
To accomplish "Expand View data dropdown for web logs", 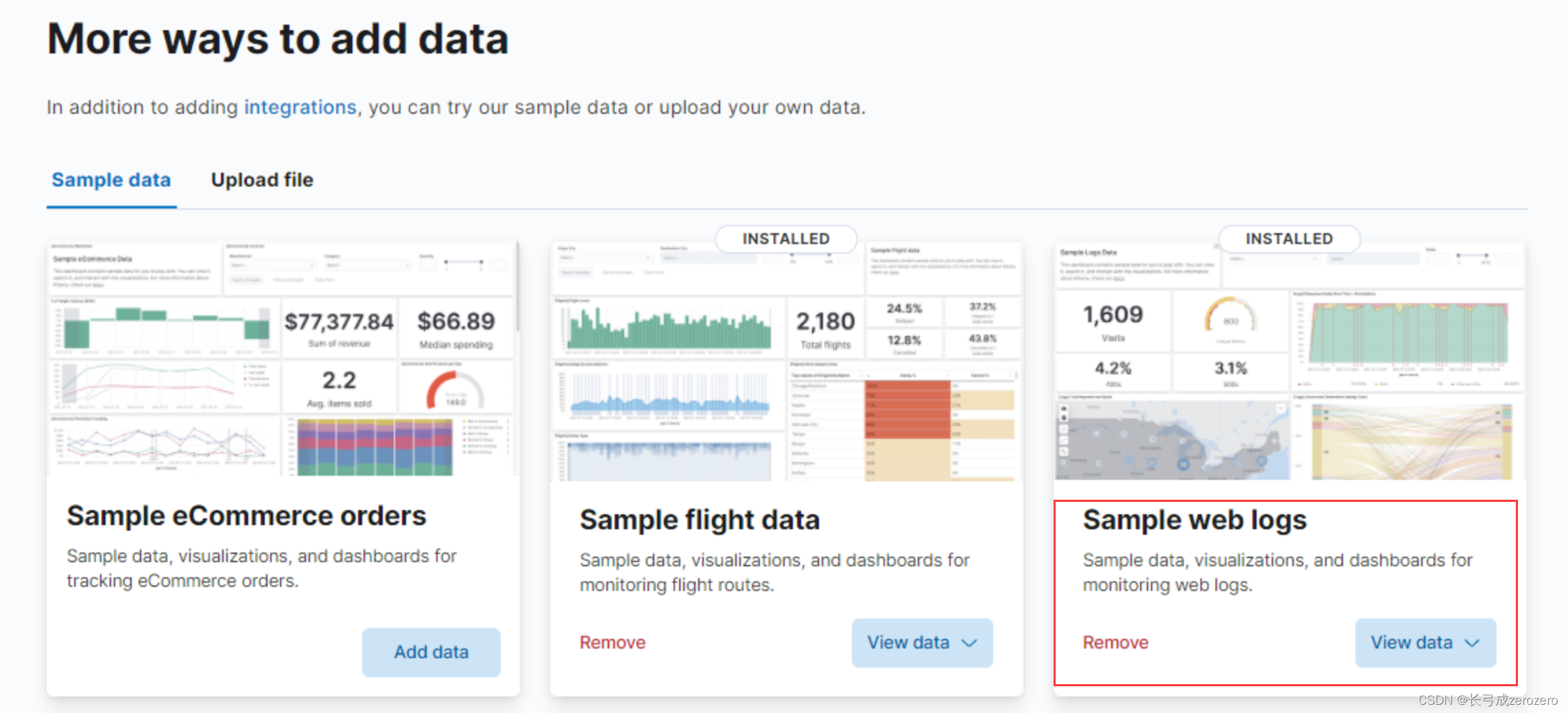I will [x=1425, y=642].
